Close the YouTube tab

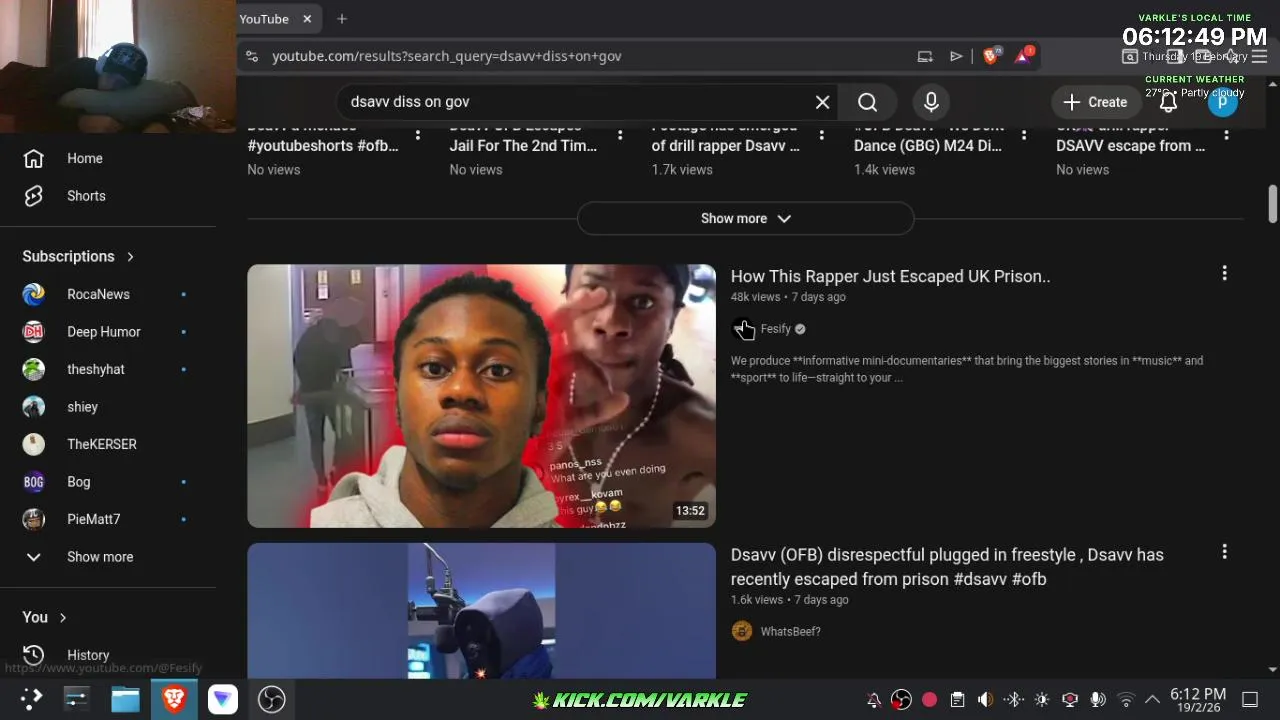307,19
